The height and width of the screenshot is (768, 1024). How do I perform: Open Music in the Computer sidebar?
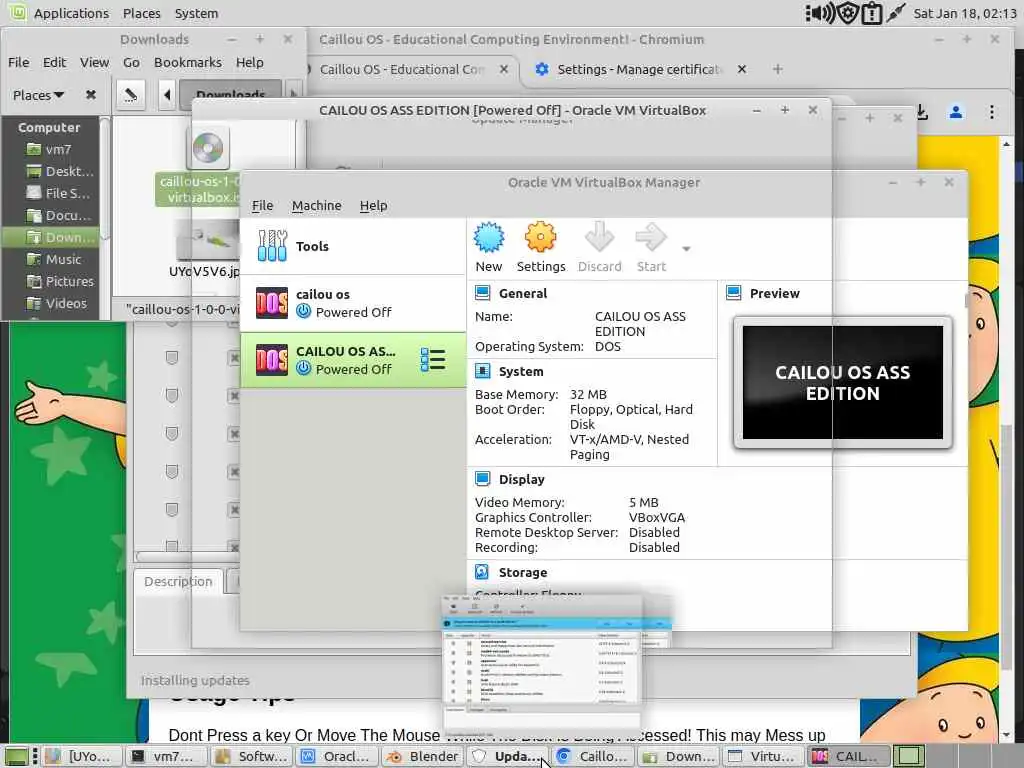pos(54,259)
